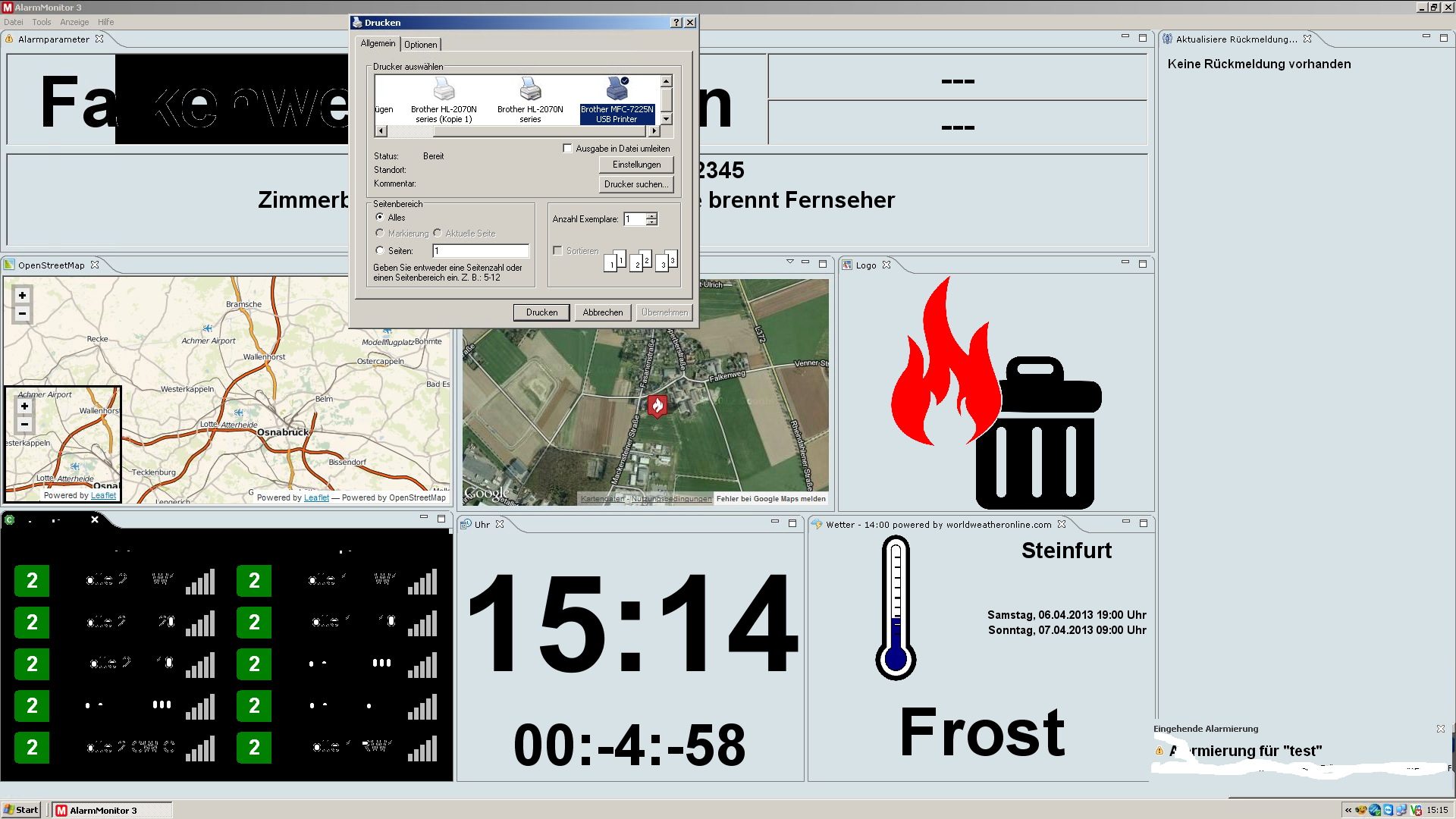Viewport: 1456px width, 819px height.
Task: Zoom out on OpenStreetMap main map
Action: tap(22, 314)
